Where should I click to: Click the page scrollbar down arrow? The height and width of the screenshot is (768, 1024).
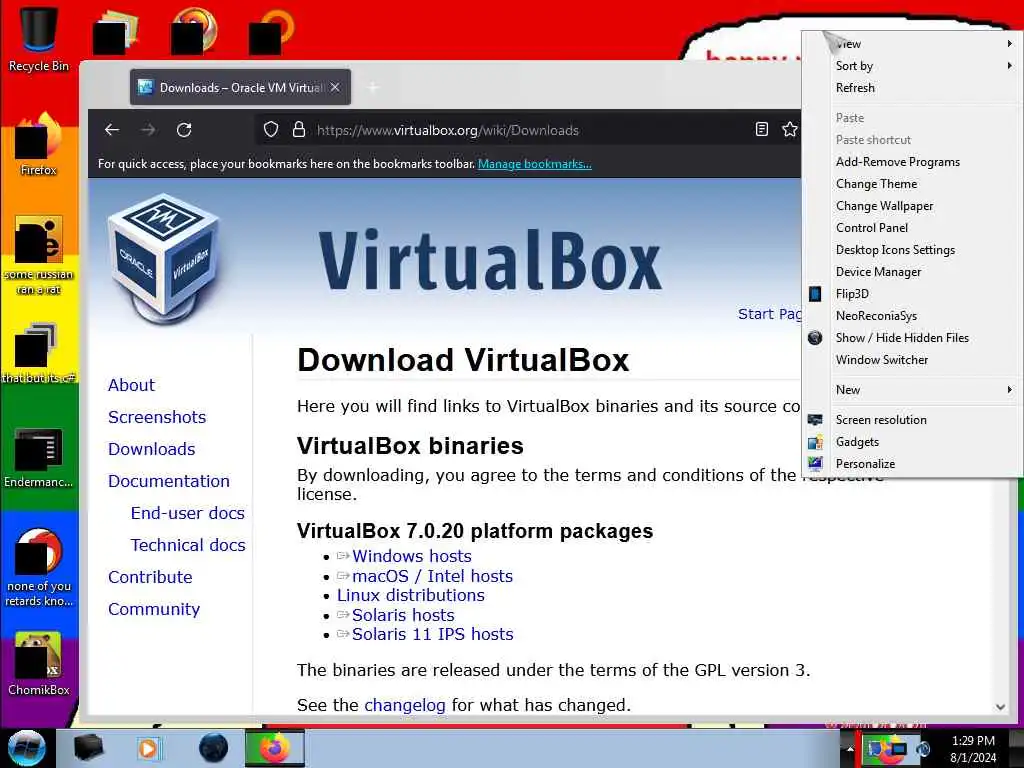(1000, 707)
